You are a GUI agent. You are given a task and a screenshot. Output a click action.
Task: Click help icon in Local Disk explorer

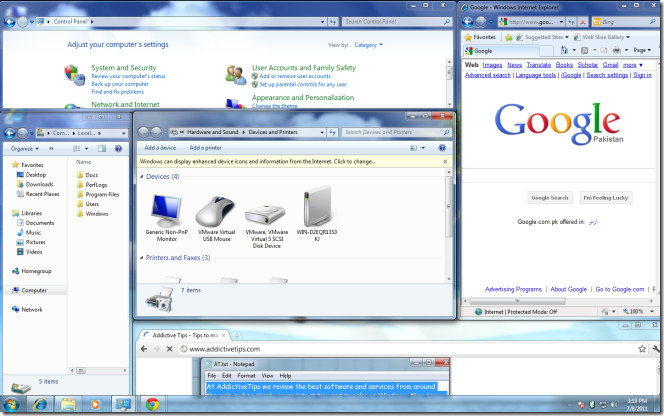coord(119,149)
